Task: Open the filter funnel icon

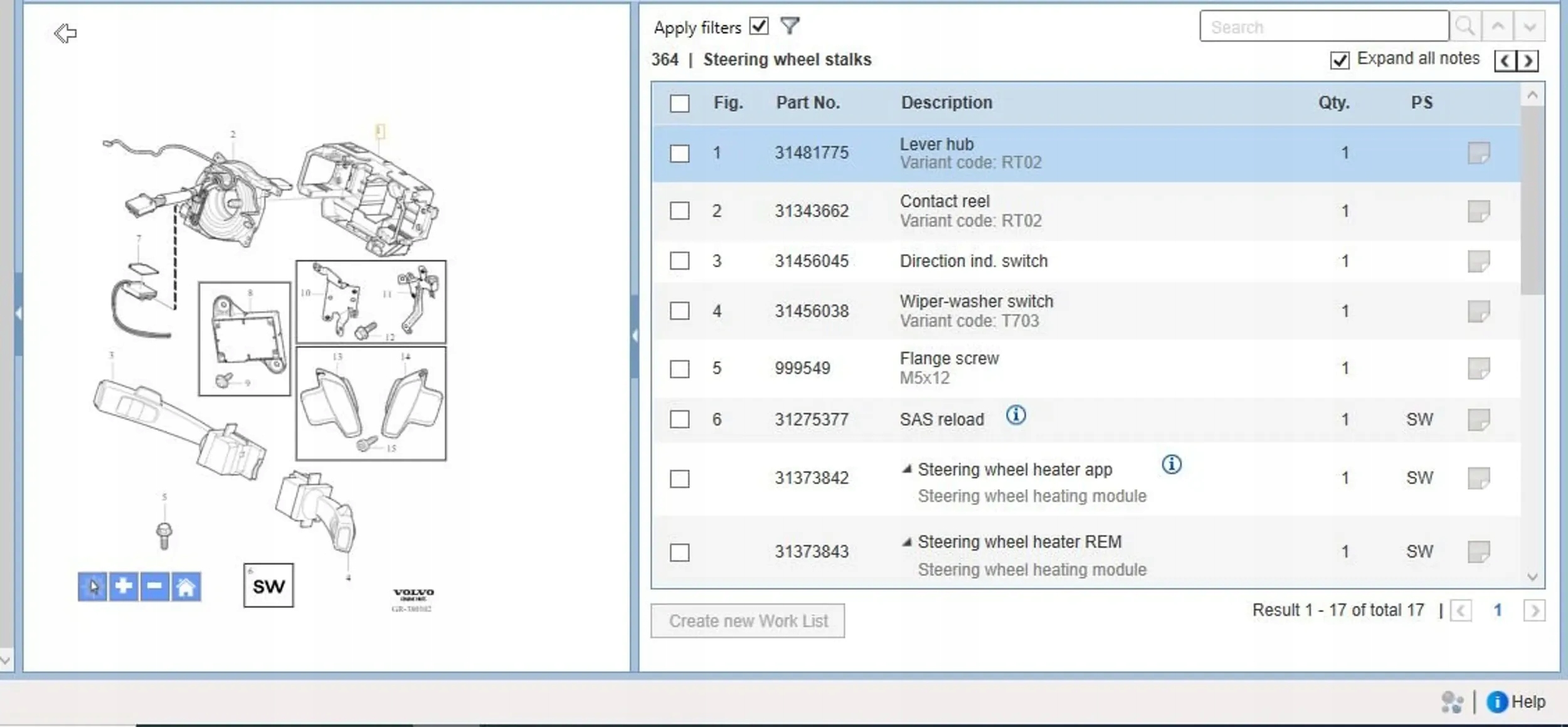Action: coord(790,26)
